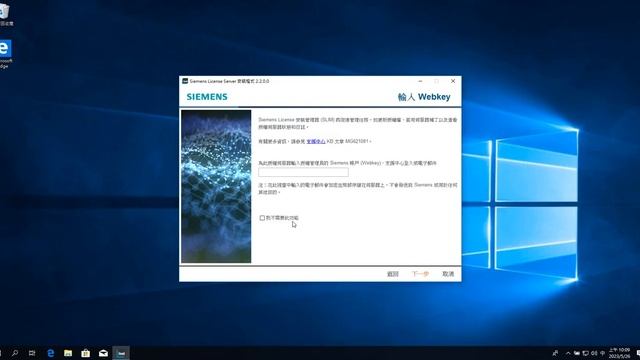Expand hidden system tray icons chevron
This screenshot has width=640, height=360.
click(x=568, y=353)
